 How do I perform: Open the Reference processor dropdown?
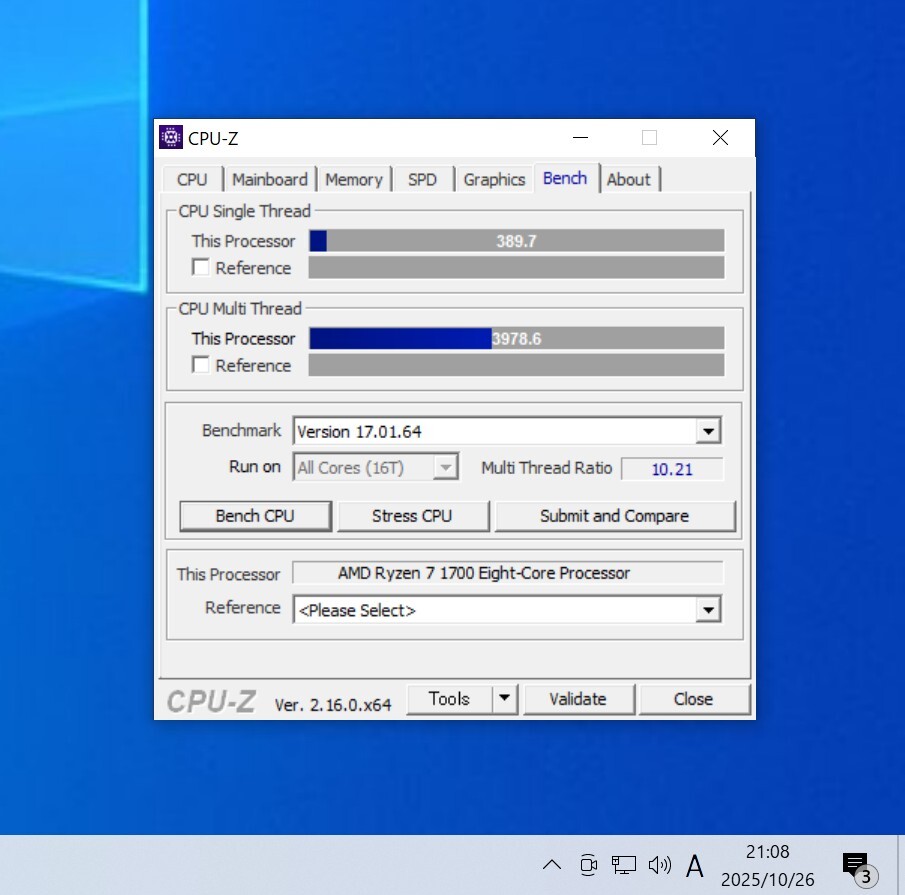click(x=708, y=610)
